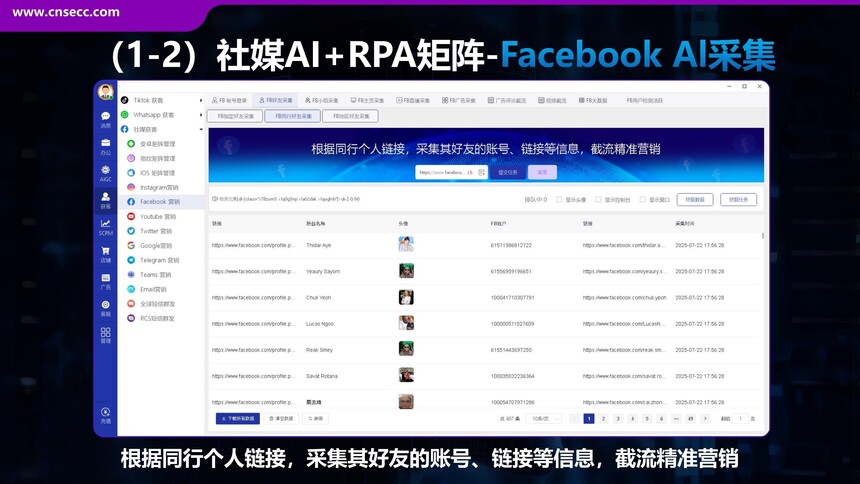Click the Telegram 营销 sidebar icon
860x484 pixels.
click(x=131, y=259)
